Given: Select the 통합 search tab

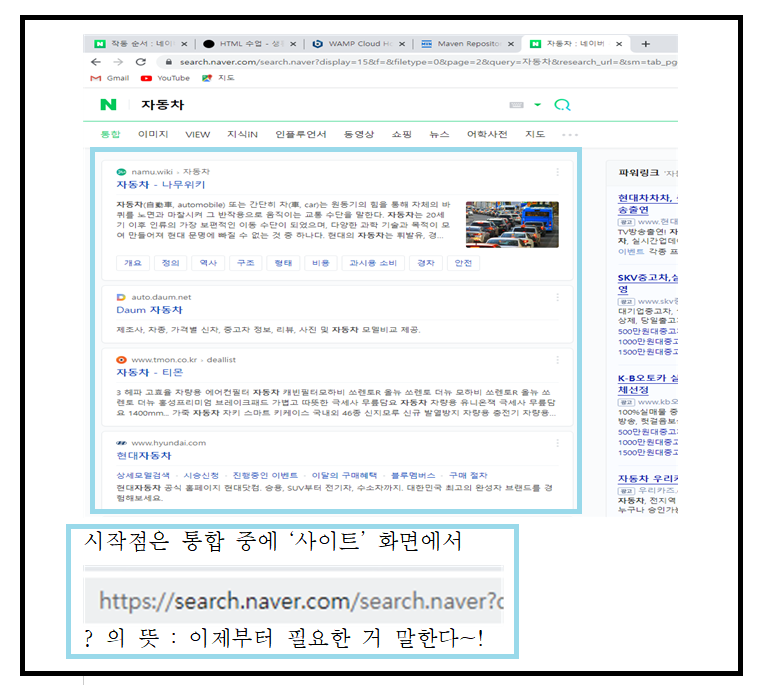Looking at the screenshot, I should 110,134.
